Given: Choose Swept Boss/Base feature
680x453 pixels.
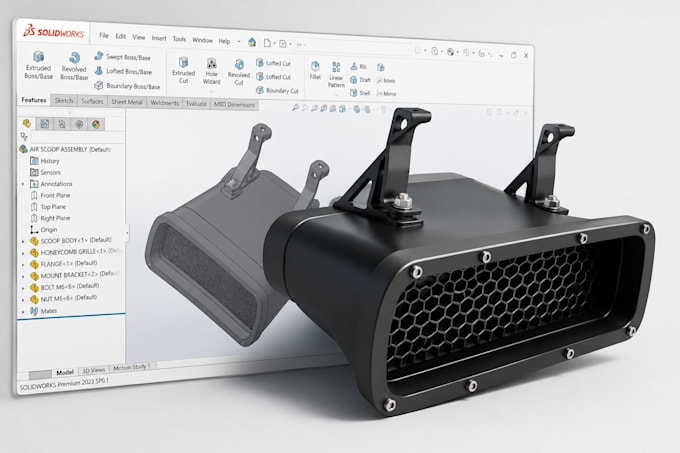Looking at the screenshot, I should click(x=123, y=57).
